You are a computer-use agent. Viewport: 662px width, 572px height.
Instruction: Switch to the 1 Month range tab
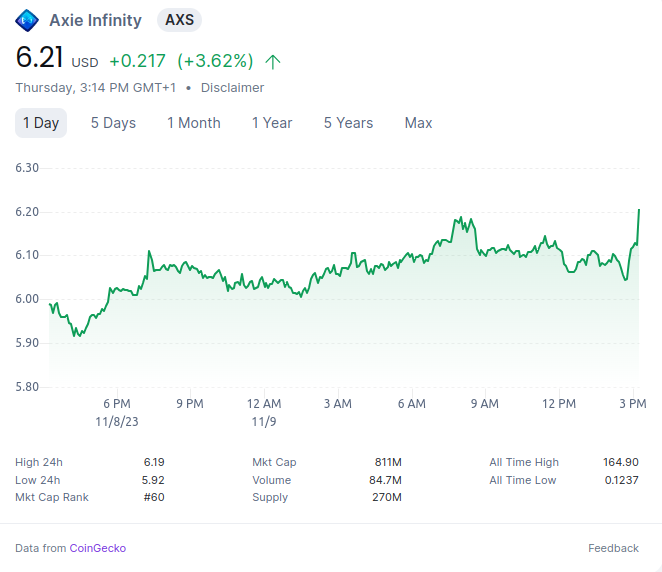tap(194, 123)
